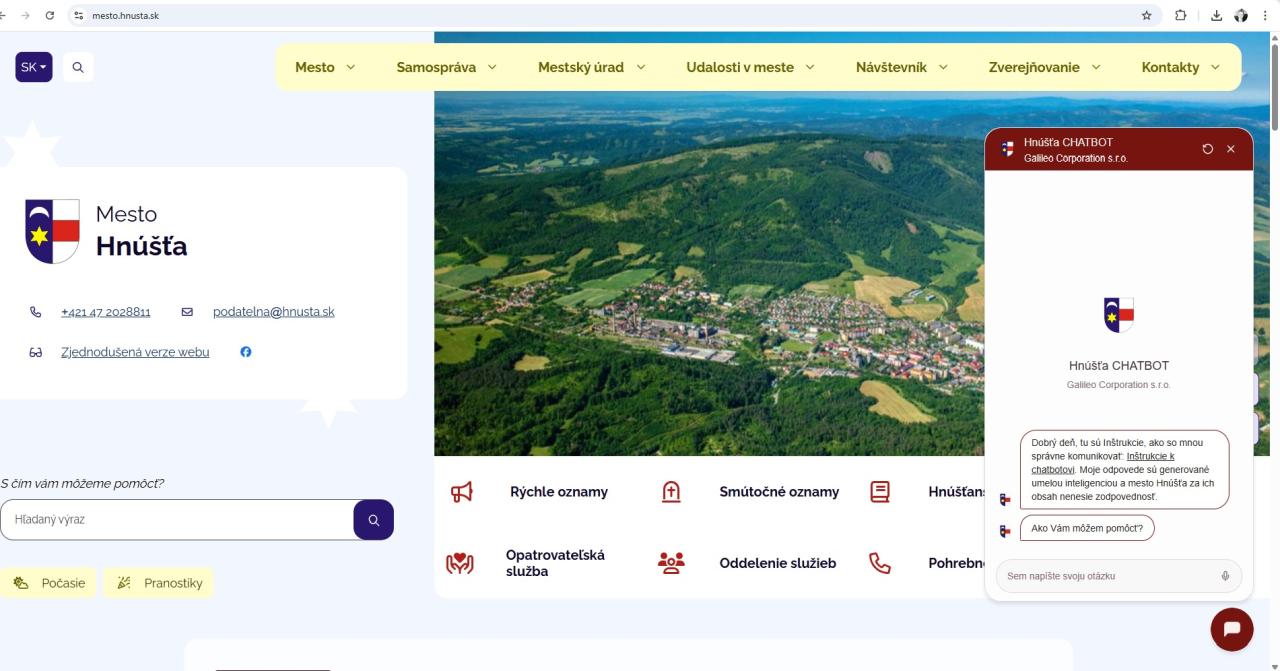Expand the Mesto menu
This screenshot has width=1280, height=671.
pos(325,68)
